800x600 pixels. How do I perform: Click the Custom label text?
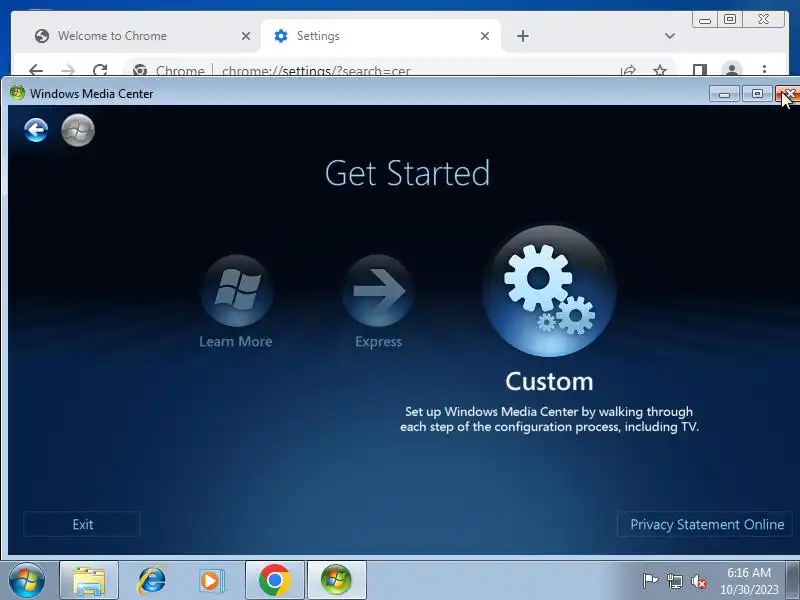549,382
